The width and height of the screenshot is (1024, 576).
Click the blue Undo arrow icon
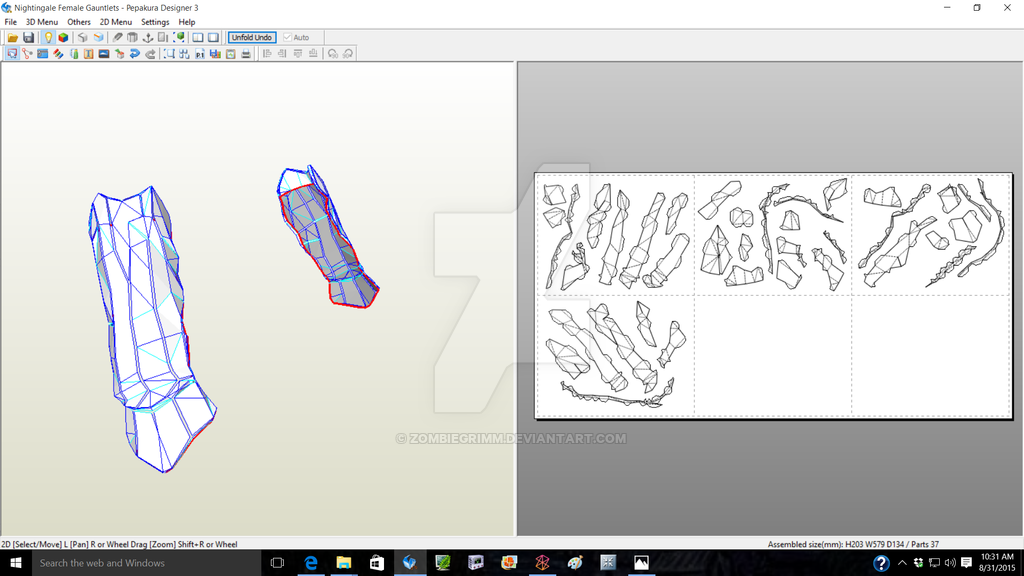coord(135,54)
